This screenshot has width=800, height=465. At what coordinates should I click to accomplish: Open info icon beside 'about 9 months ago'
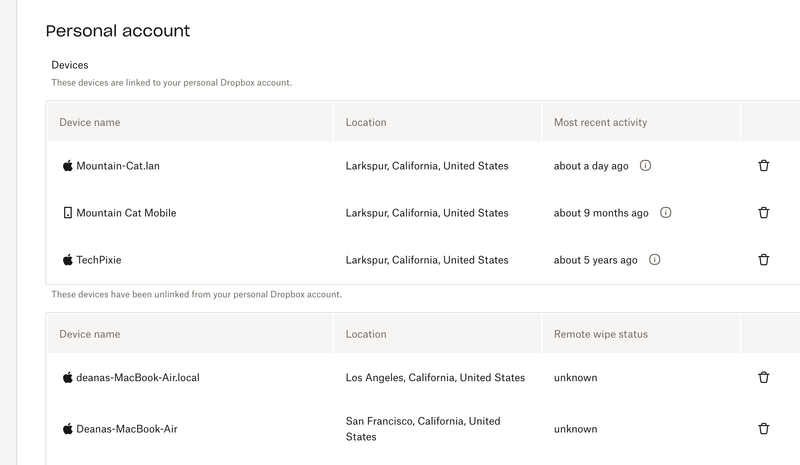click(666, 213)
